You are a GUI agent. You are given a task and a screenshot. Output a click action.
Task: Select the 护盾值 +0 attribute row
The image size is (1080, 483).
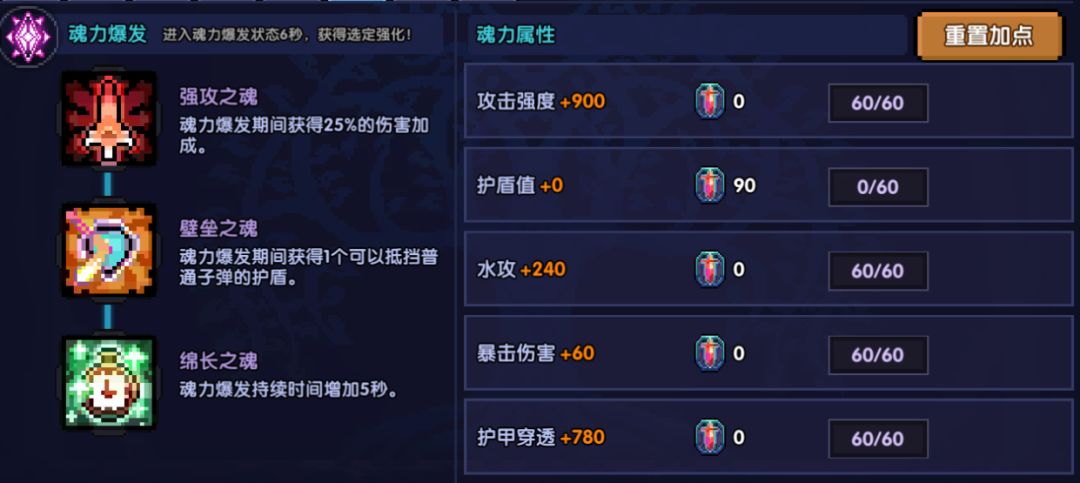(521, 186)
